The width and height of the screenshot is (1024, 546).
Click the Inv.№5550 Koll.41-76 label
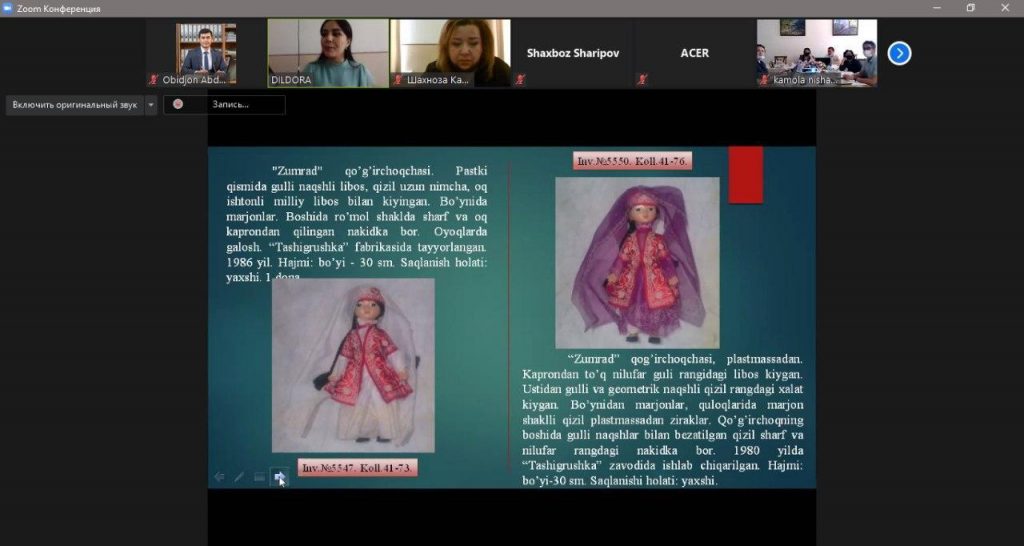coord(632,161)
